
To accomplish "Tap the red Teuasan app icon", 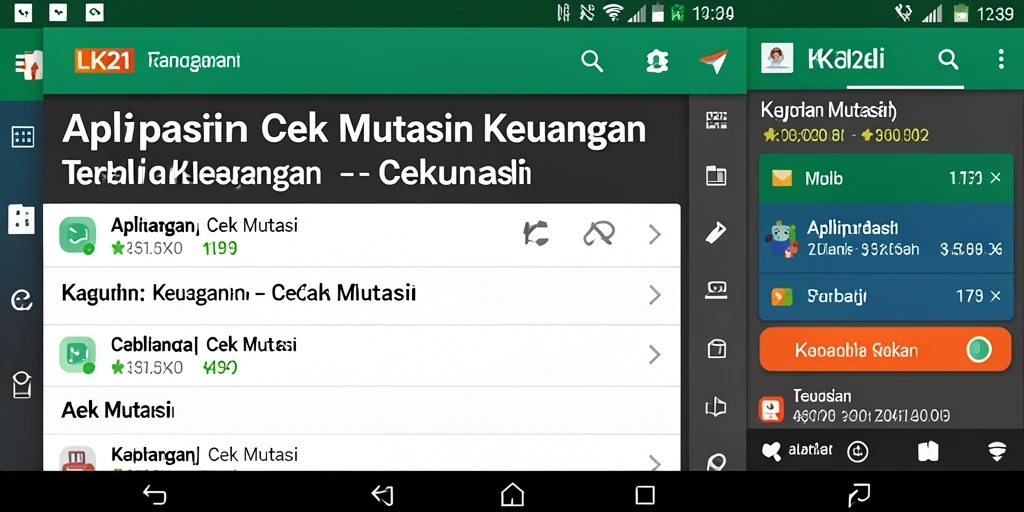I will click(x=771, y=409).
